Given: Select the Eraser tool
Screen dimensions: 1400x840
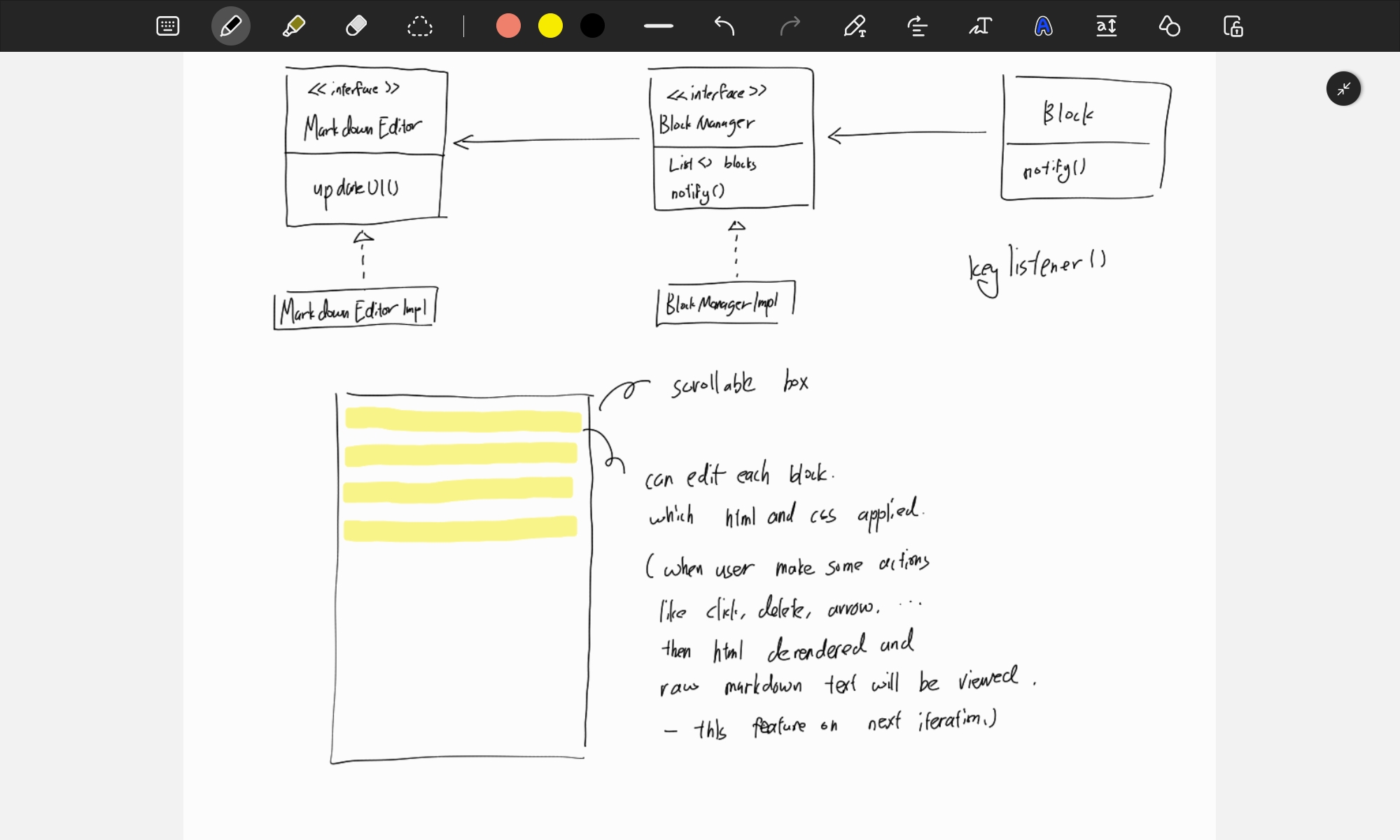Looking at the screenshot, I should coord(356,27).
